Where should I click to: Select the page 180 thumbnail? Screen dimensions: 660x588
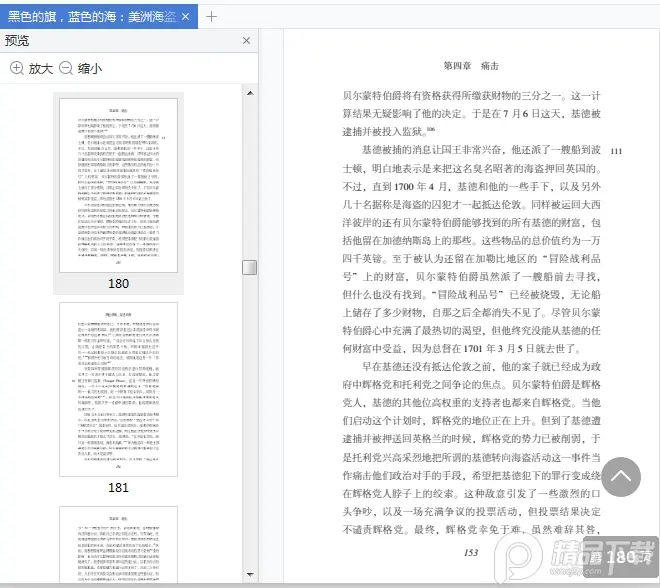click(118, 185)
